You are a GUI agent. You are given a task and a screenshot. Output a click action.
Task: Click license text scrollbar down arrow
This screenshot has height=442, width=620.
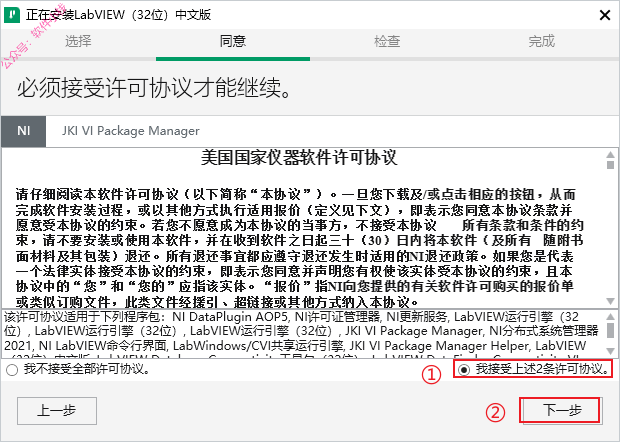point(610,302)
